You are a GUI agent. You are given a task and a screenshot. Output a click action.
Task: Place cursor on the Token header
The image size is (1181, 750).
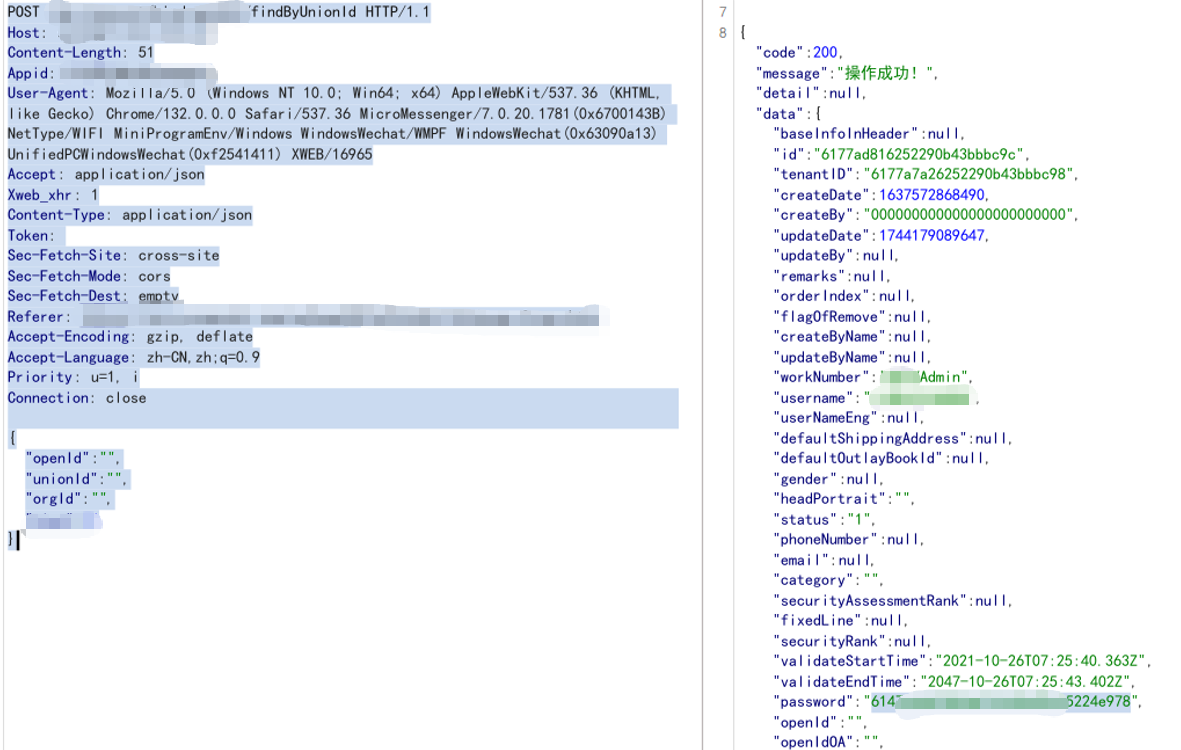tap(30, 236)
